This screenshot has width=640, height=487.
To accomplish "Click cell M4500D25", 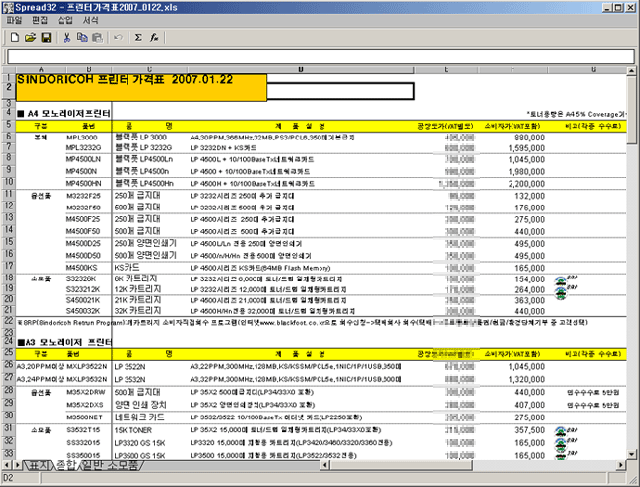I will pos(83,244).
